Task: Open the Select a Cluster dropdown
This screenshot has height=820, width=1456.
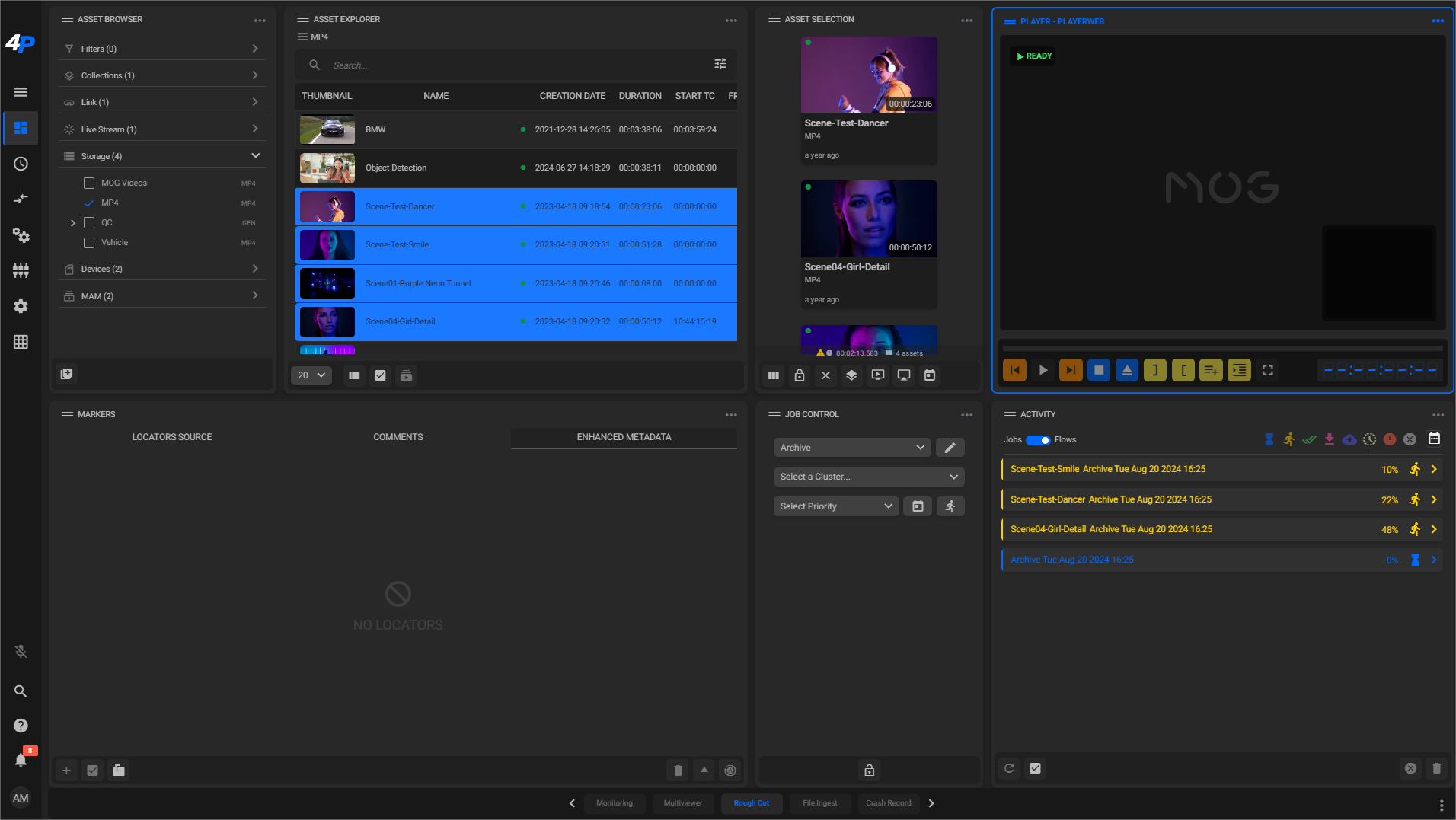Action: (x=869, y=477)
